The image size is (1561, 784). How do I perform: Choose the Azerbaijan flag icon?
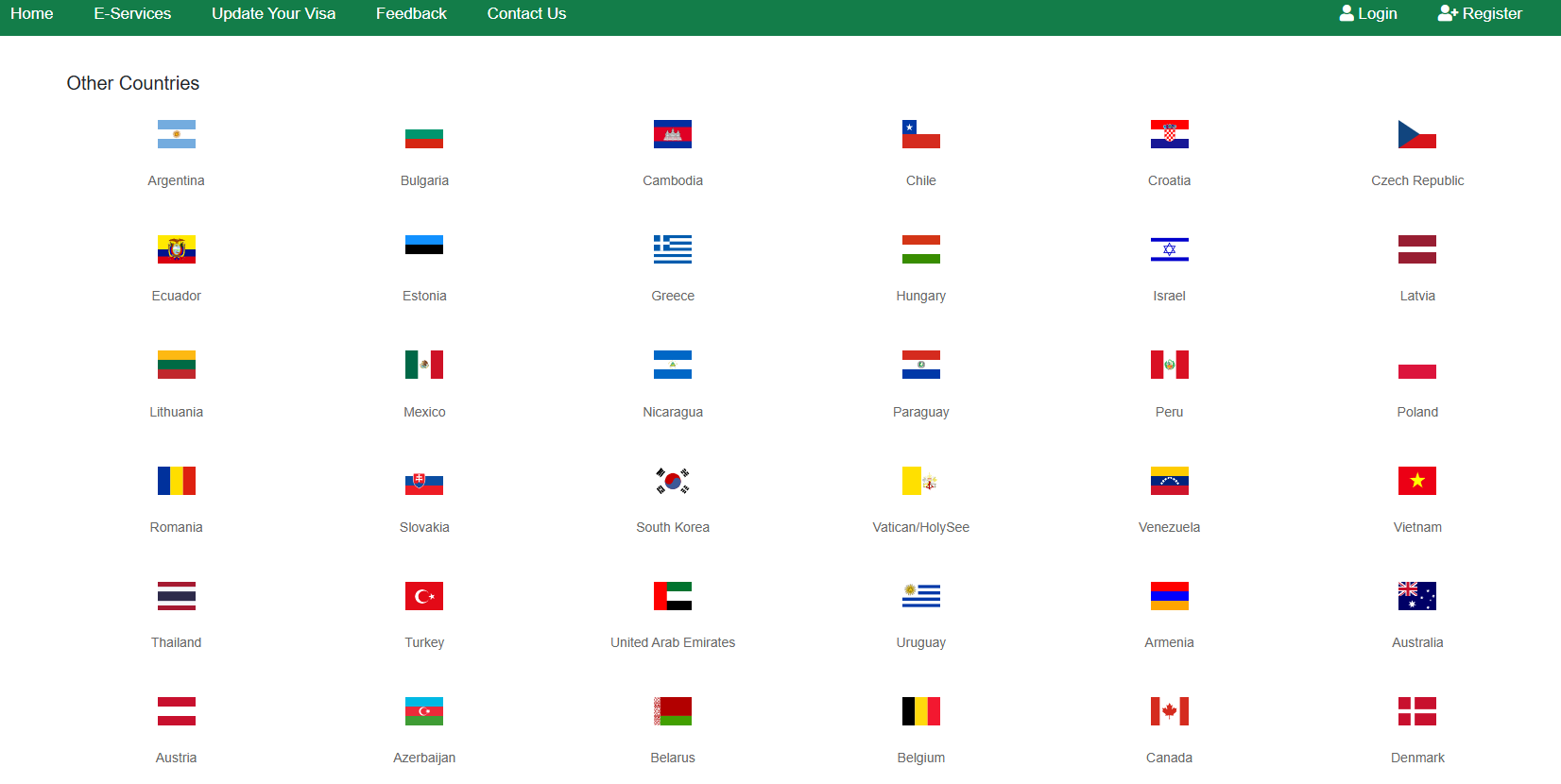coord(424,711)
